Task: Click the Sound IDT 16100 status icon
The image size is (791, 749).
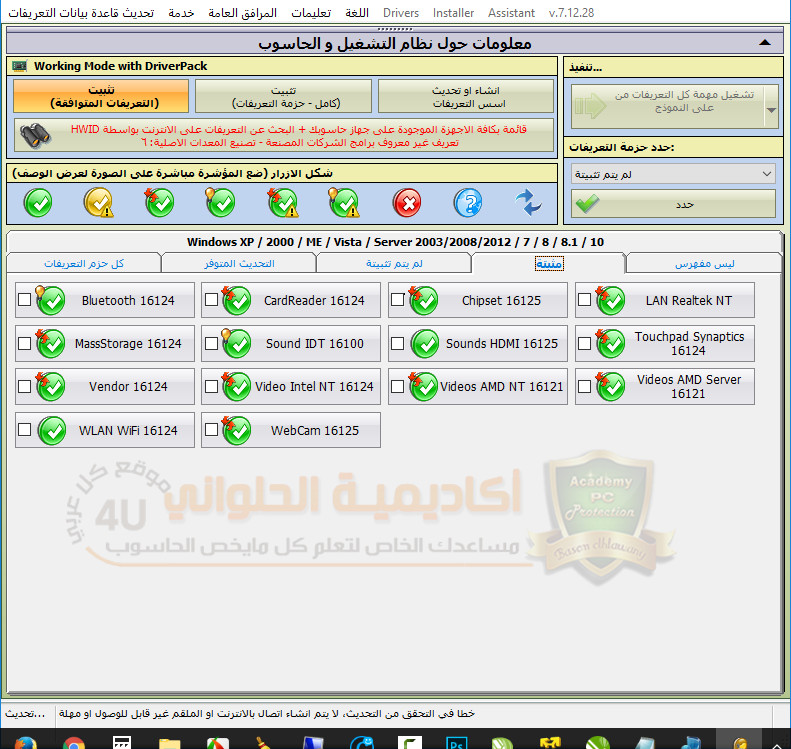Action: (236, 343)
